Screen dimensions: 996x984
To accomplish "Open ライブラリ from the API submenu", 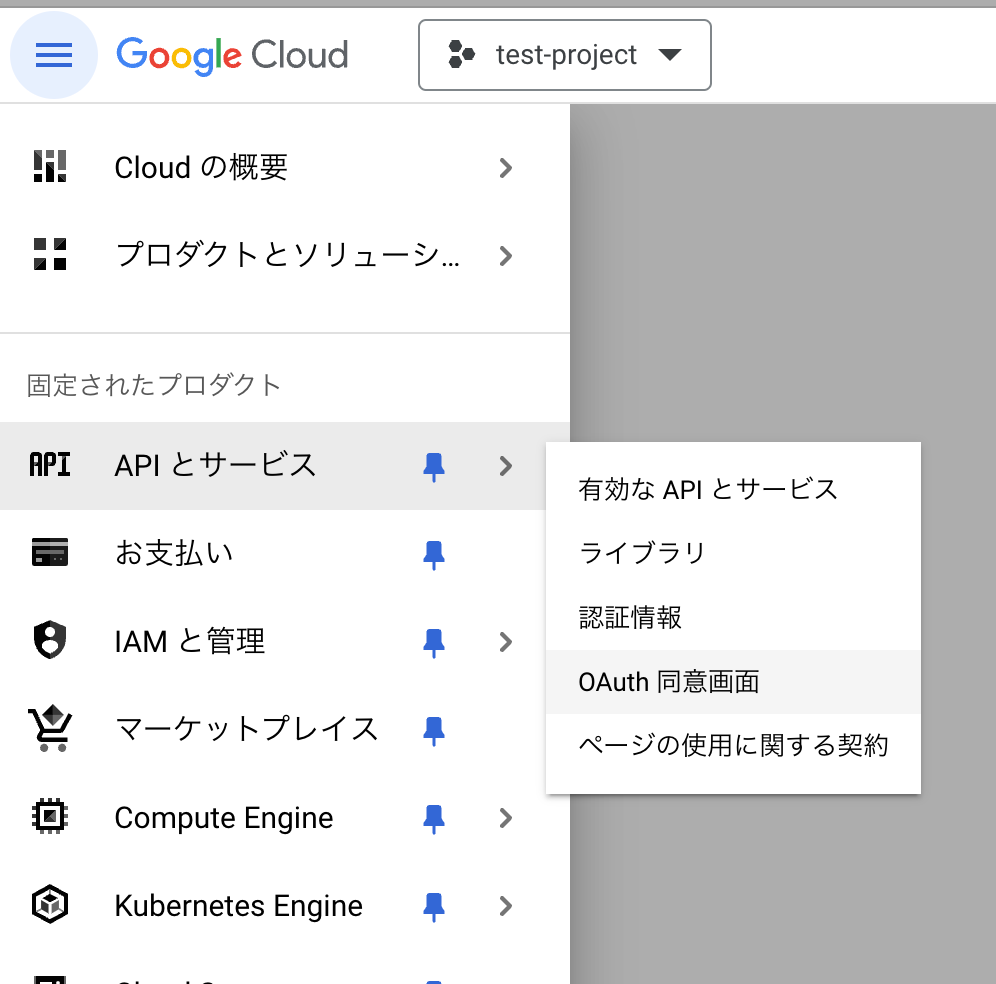I will 642,553.
